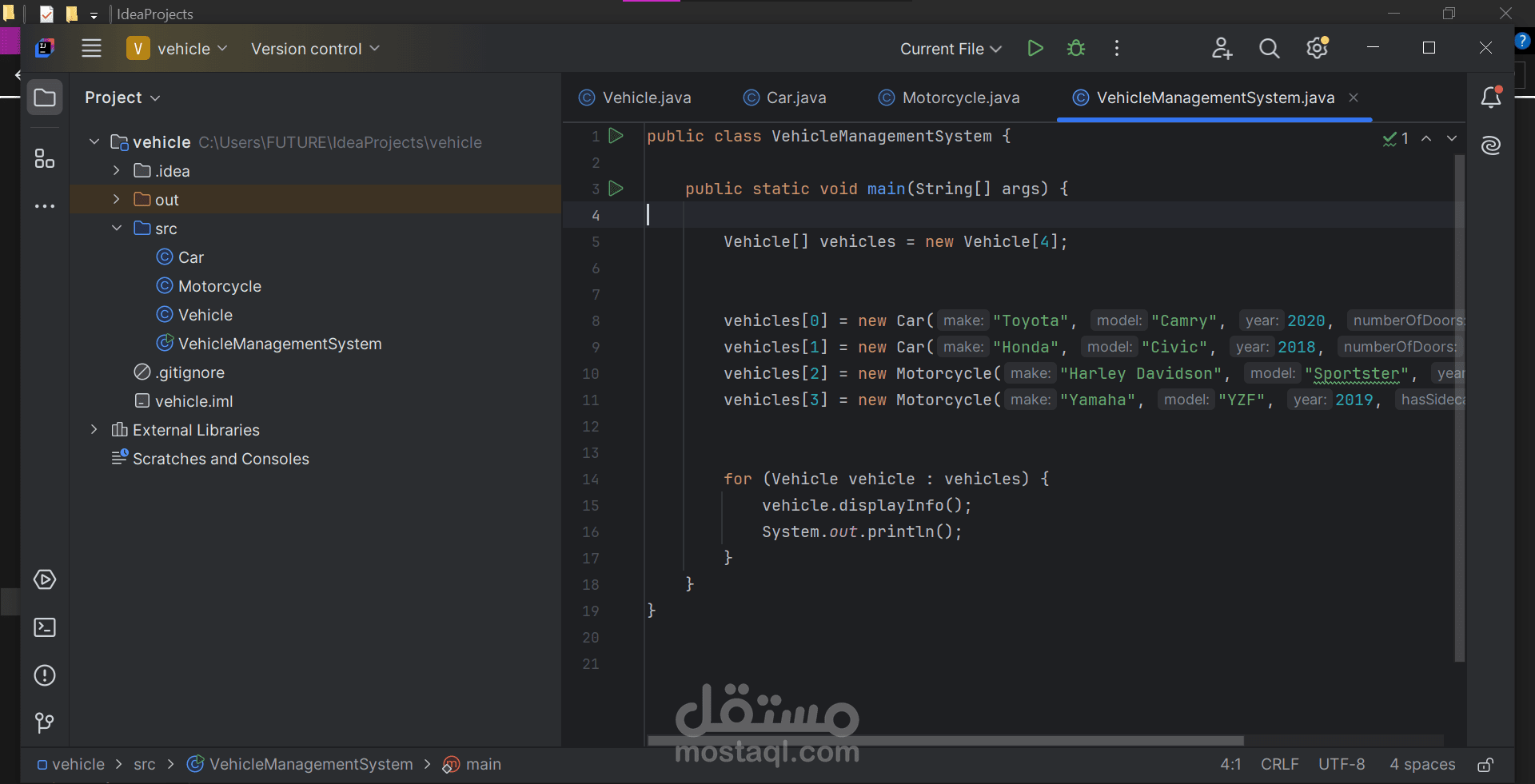Open IDE settings gear

[1318, 48]
